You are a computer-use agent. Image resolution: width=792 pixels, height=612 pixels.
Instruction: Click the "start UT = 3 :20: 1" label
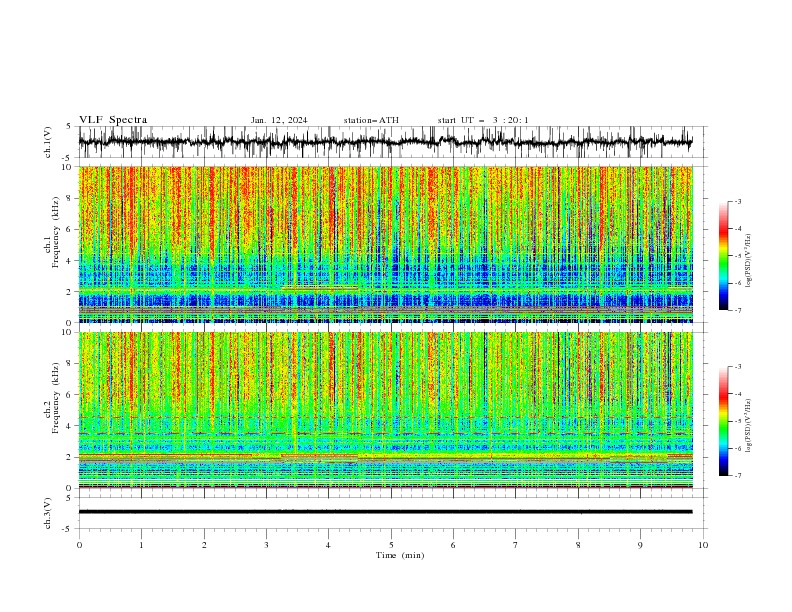click(483, 120)
